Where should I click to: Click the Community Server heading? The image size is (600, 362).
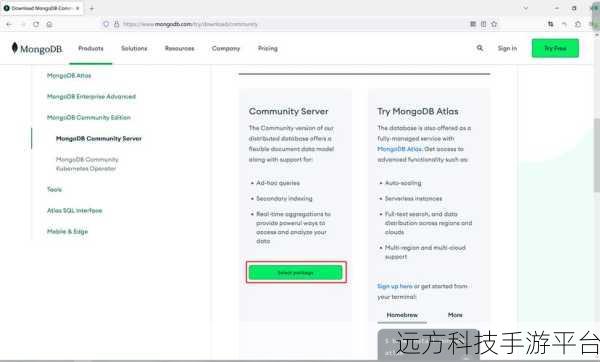(x=289, y=111)
